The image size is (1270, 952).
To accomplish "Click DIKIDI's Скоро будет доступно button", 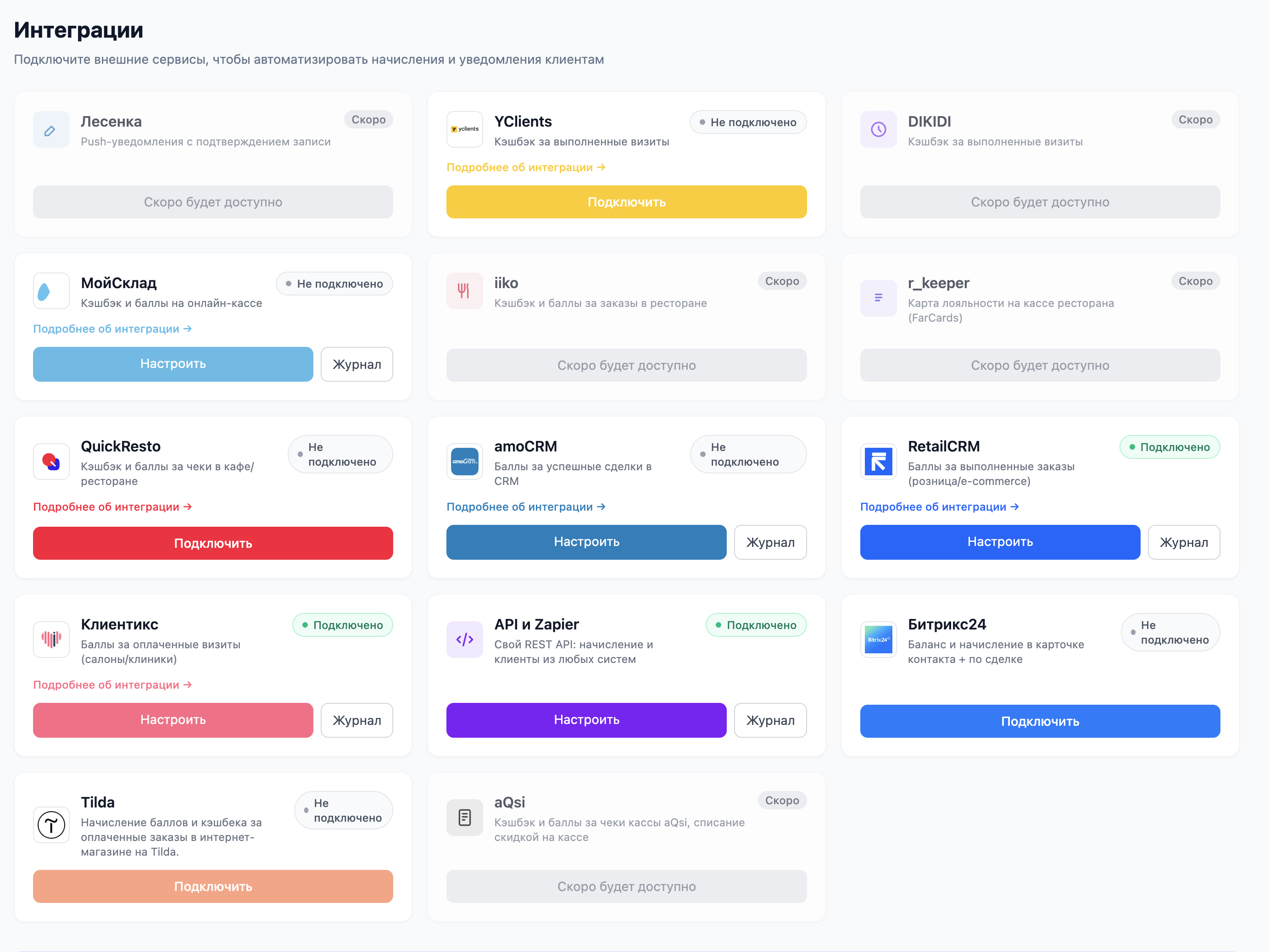I will [x=1040, y=202].
